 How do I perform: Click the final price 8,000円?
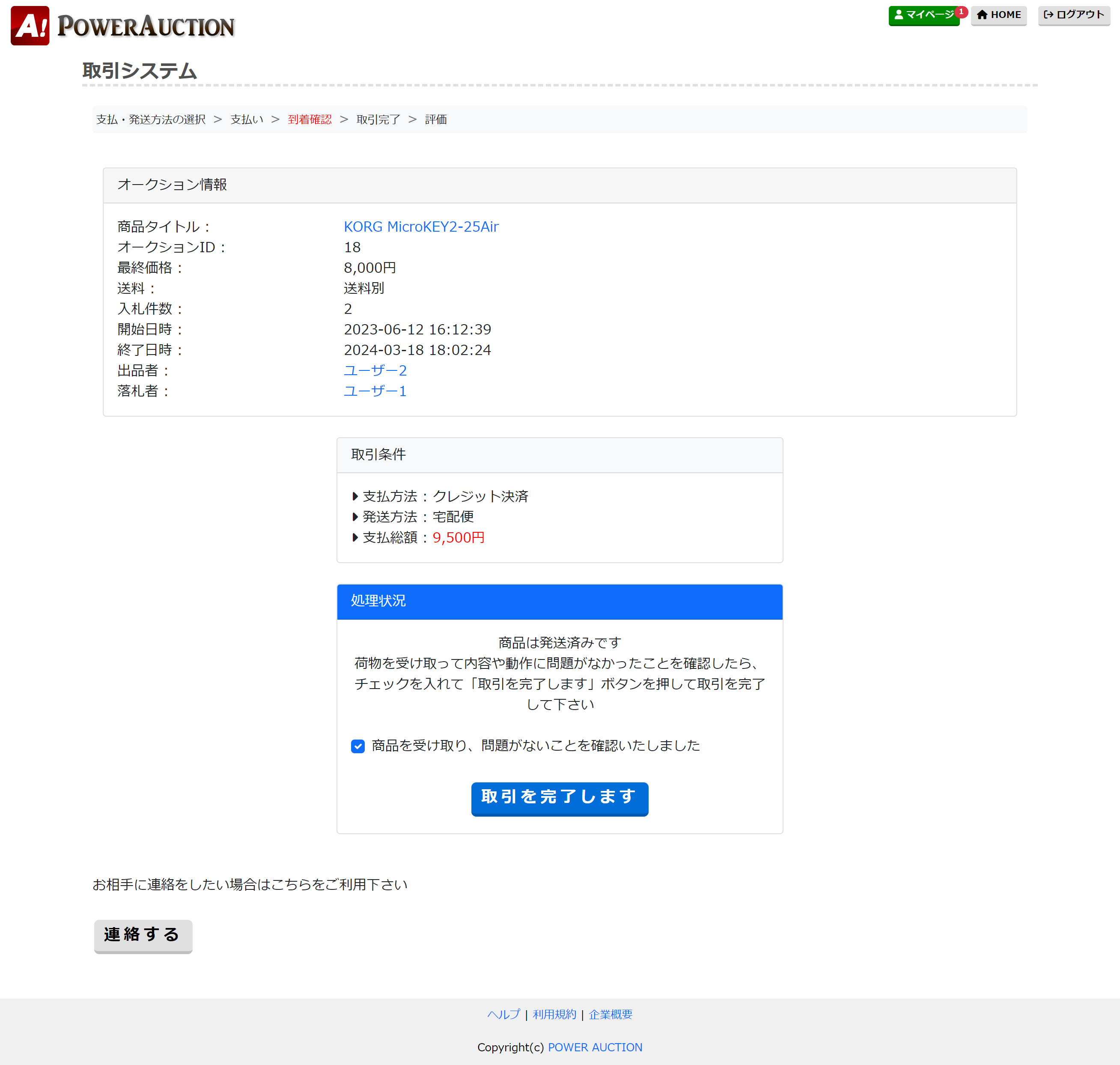pos(370,267)
